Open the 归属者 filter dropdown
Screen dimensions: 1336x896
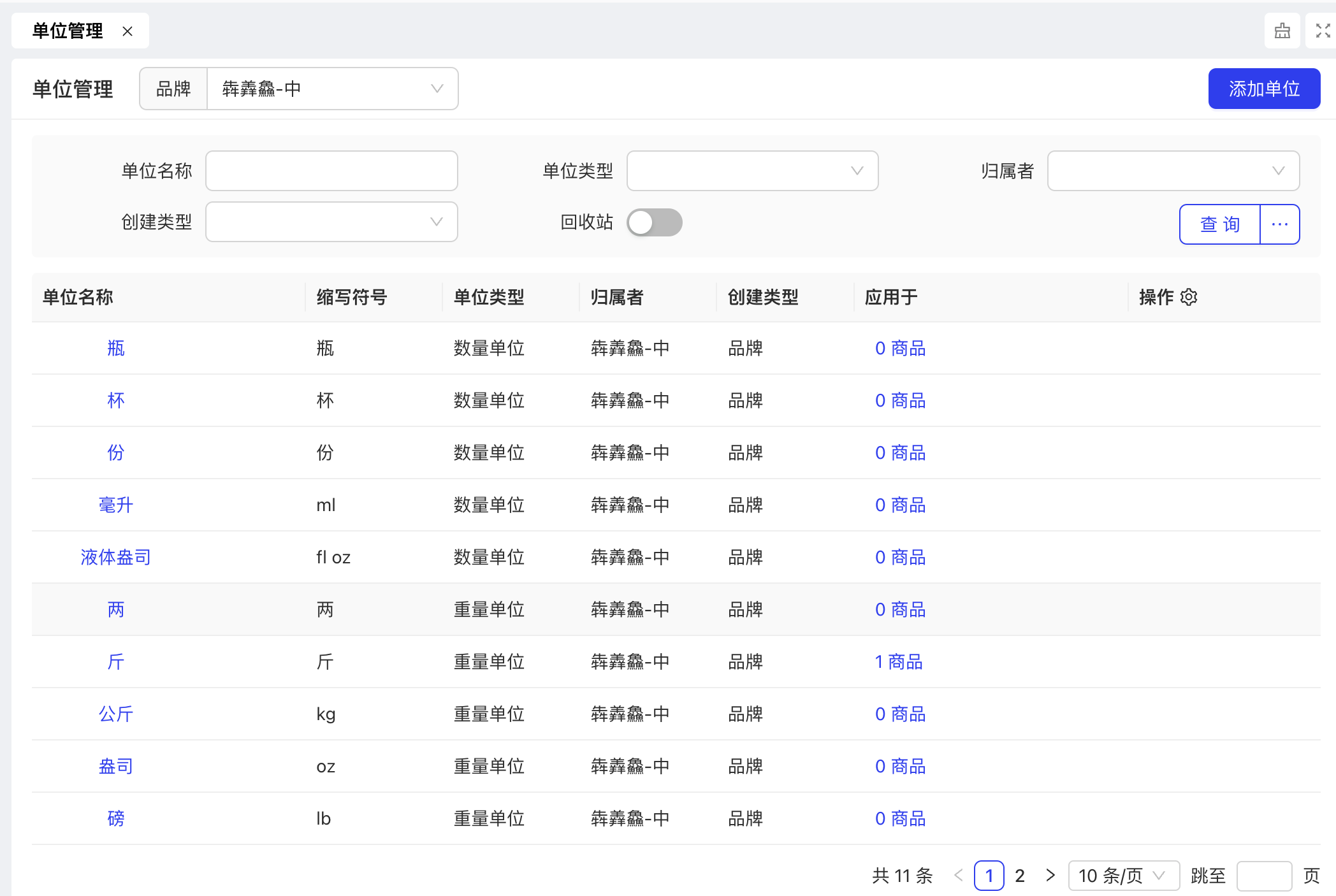click(1173, 171)
